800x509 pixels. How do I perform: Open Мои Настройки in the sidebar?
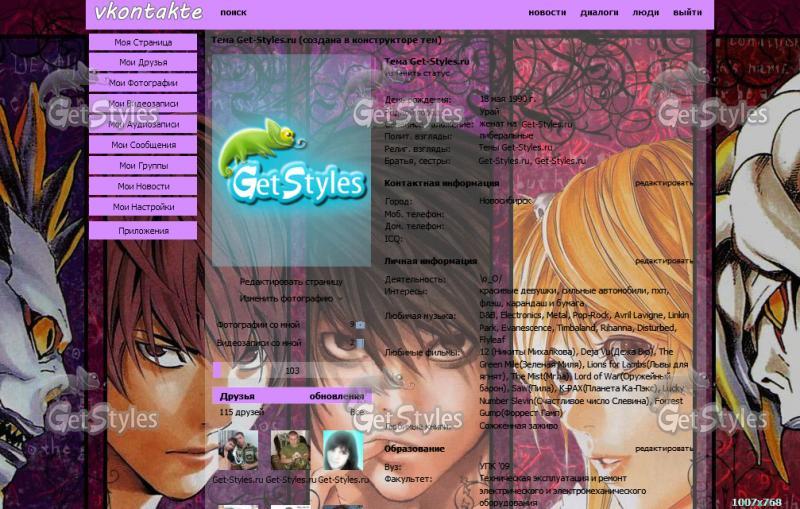(x=143, y=207)
